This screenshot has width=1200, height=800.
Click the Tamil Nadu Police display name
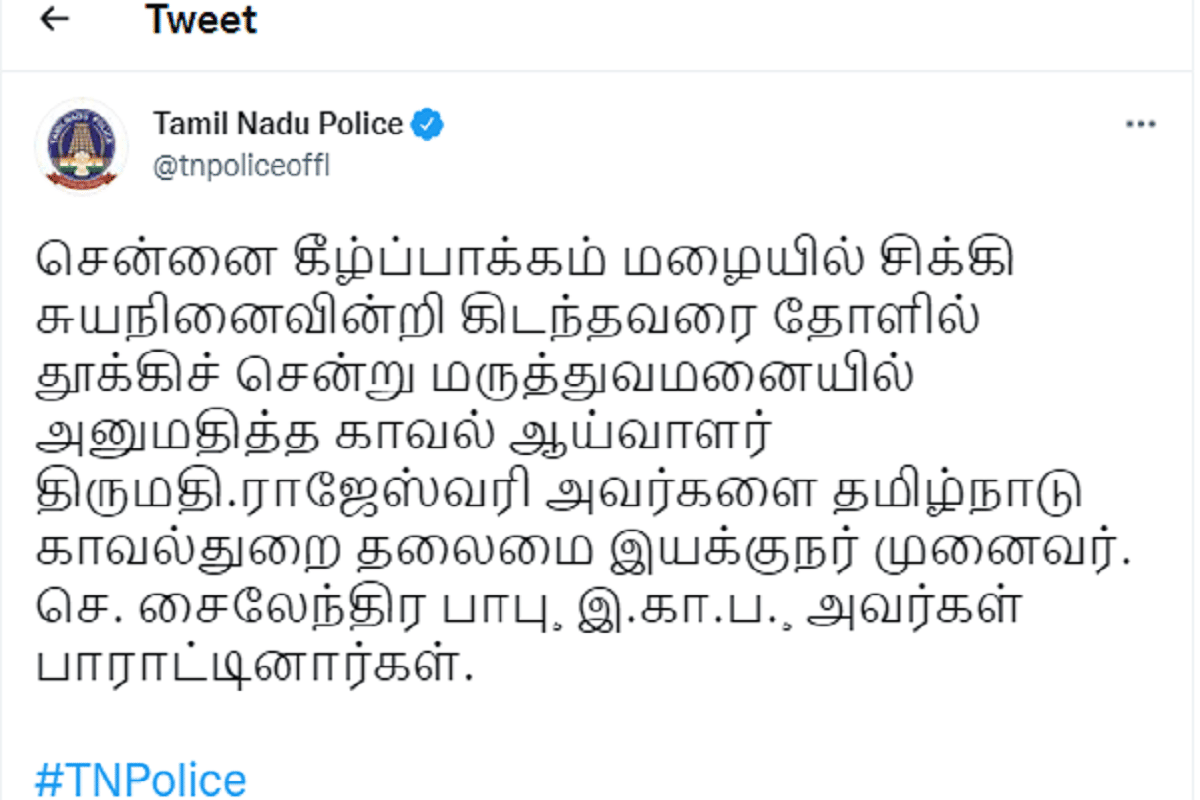tap(278, 124)
